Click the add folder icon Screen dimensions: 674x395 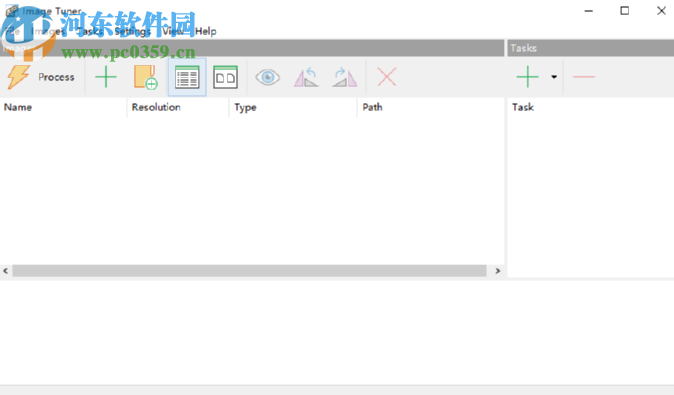pyautogui.click(x=145, y=77)
